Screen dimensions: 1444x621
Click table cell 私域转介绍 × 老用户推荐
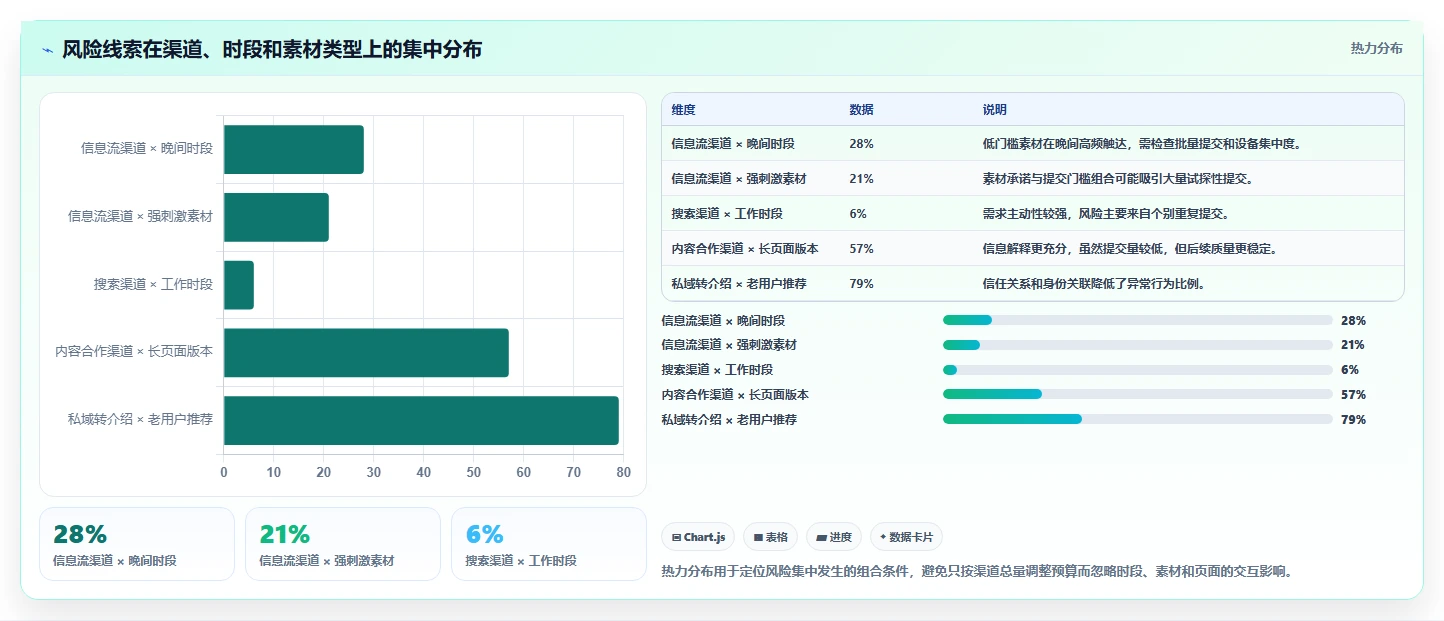[x=739, y=284]
